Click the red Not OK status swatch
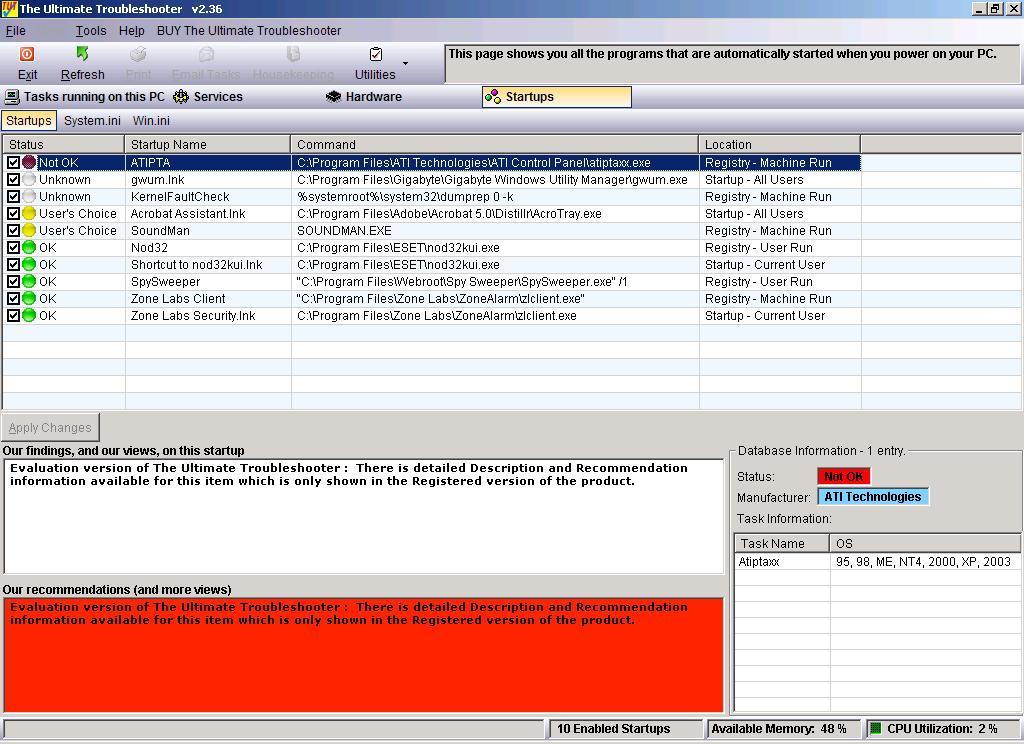This screenshot has height=744, width=1024. click(844, 476)
